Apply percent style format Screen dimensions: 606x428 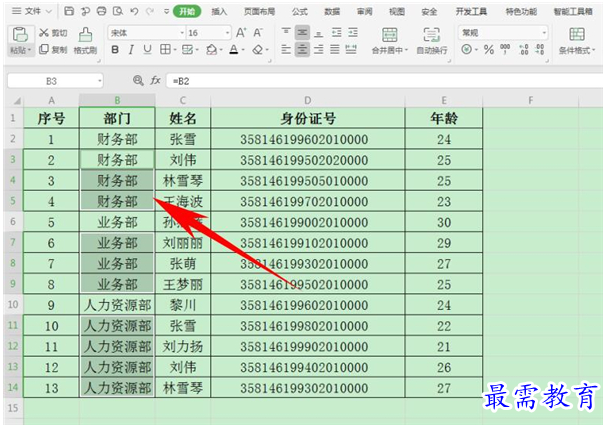(489, 49)
